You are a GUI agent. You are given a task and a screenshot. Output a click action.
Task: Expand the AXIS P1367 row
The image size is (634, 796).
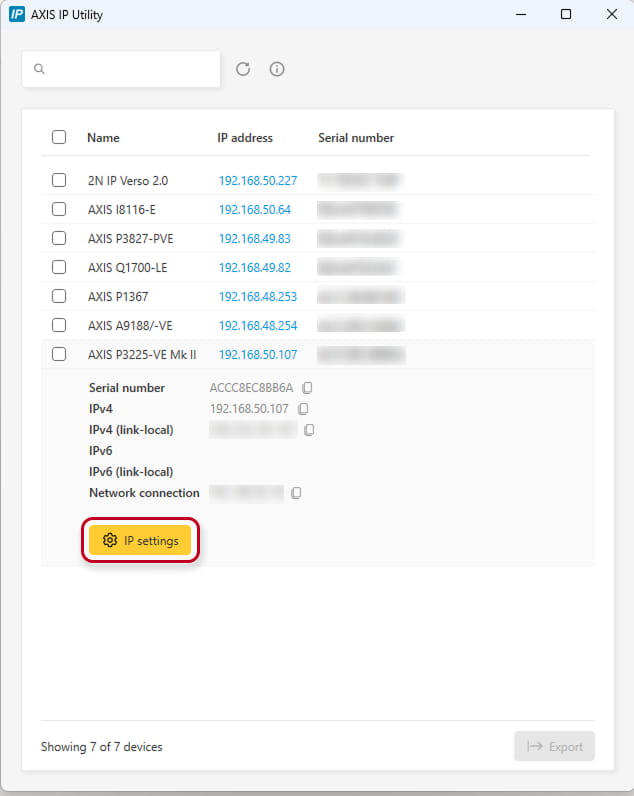[317, 296]
